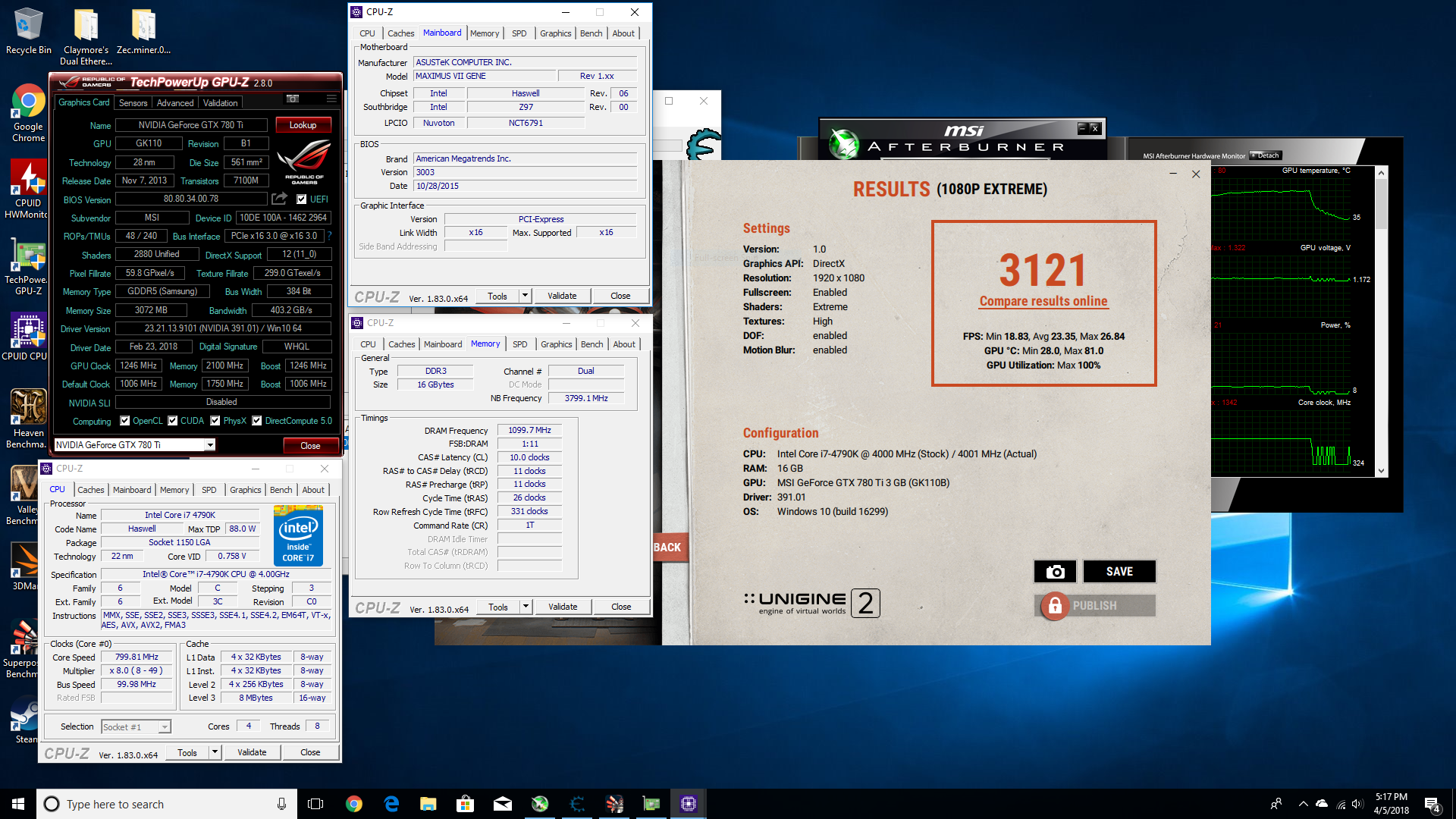Screen dimensions: 1456x819
Task: Click the MSI Afterburner round logo icon
Action: coord(843,144)
